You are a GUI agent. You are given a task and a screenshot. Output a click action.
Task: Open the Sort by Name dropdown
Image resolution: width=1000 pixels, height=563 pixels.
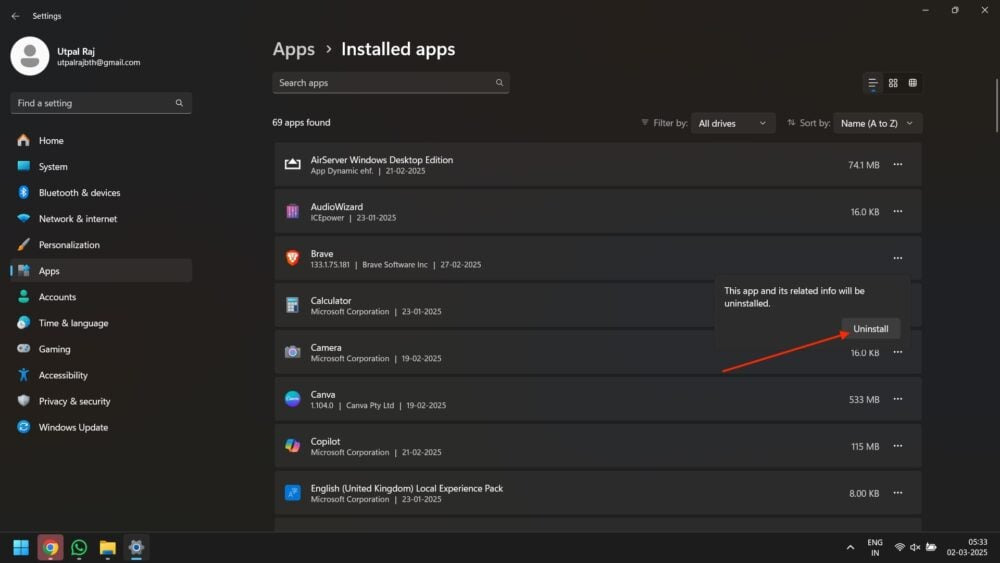(x=877, y=123)
